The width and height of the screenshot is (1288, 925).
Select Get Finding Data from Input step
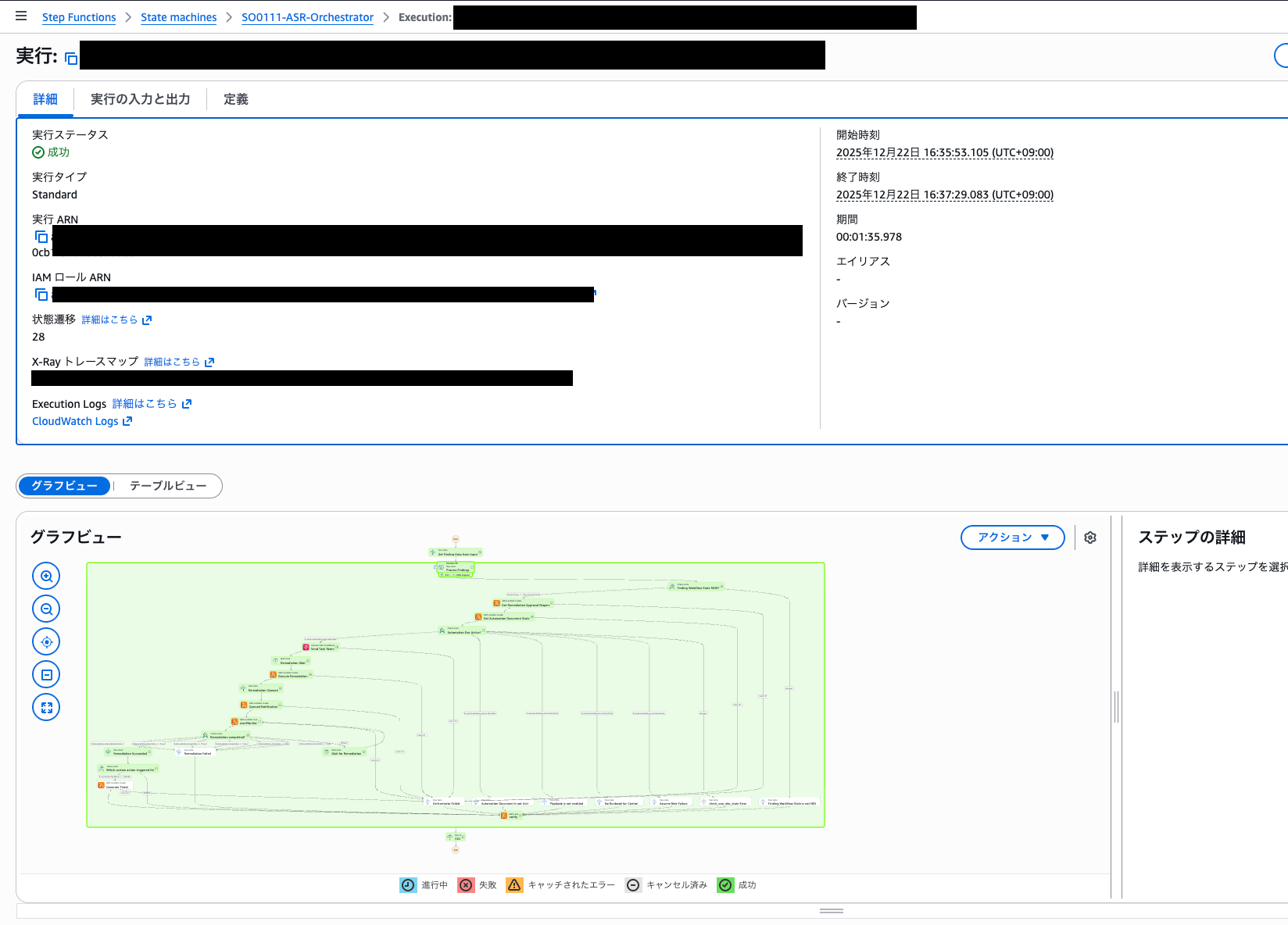(x=456, y=552)
